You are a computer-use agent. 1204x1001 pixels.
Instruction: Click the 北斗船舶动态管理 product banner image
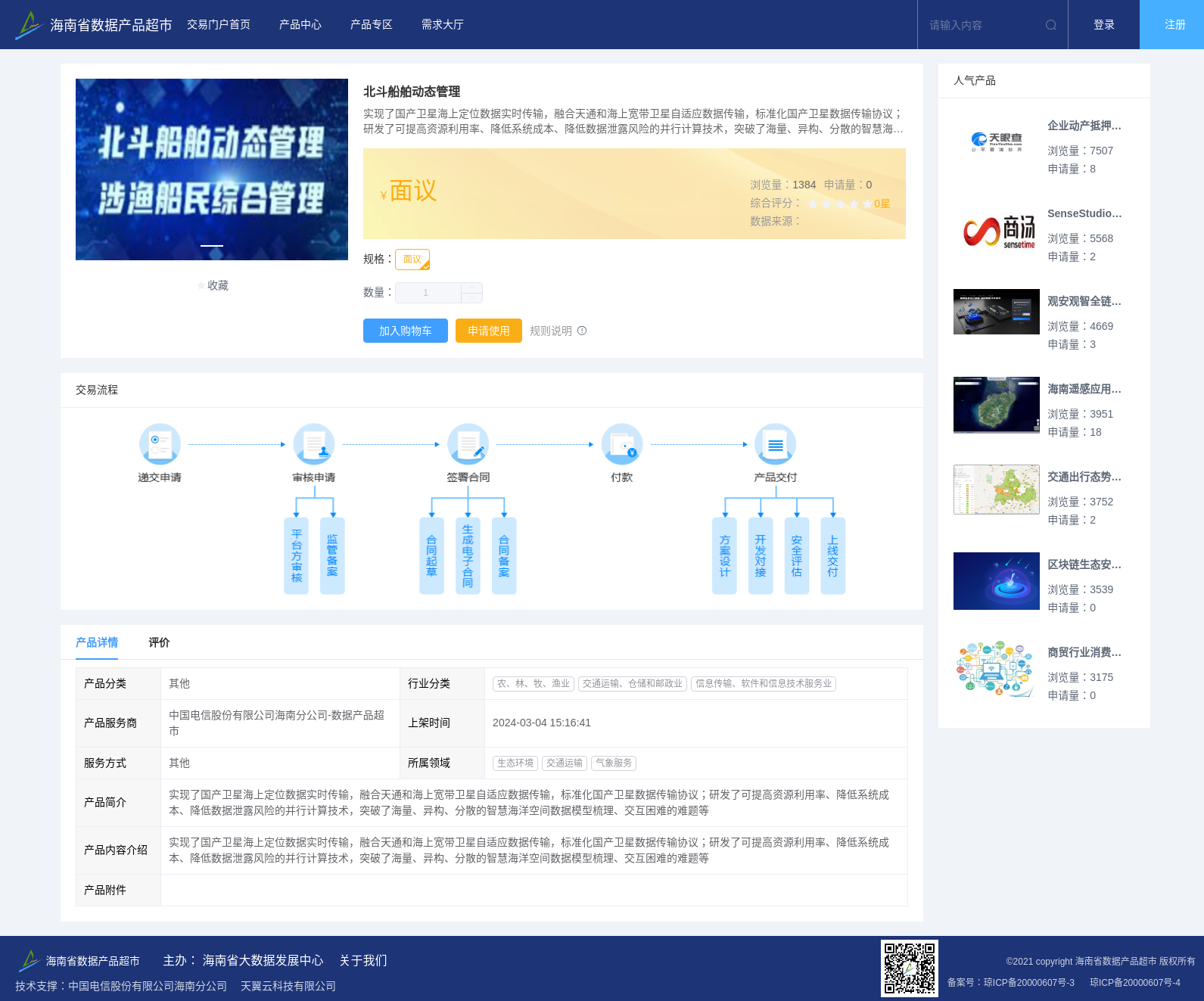click(212, 169)
